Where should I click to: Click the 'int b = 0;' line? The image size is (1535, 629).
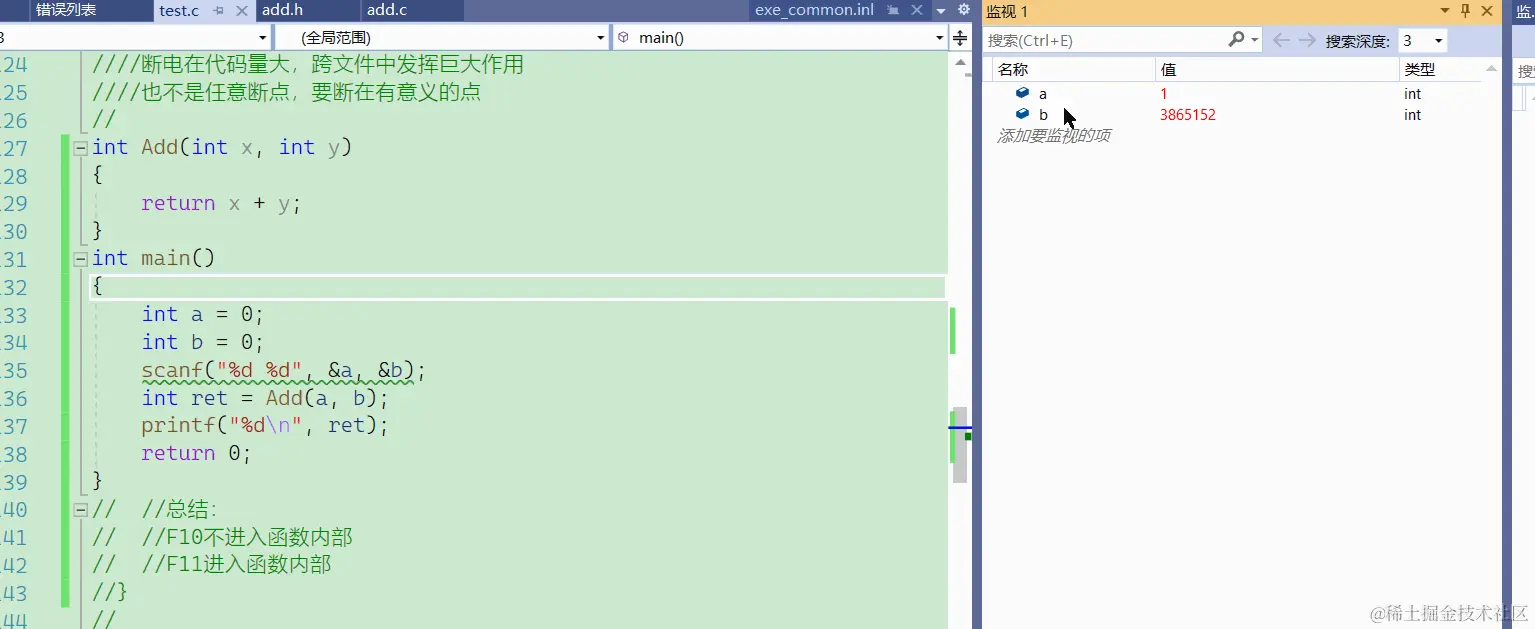[x=202, y=342]
